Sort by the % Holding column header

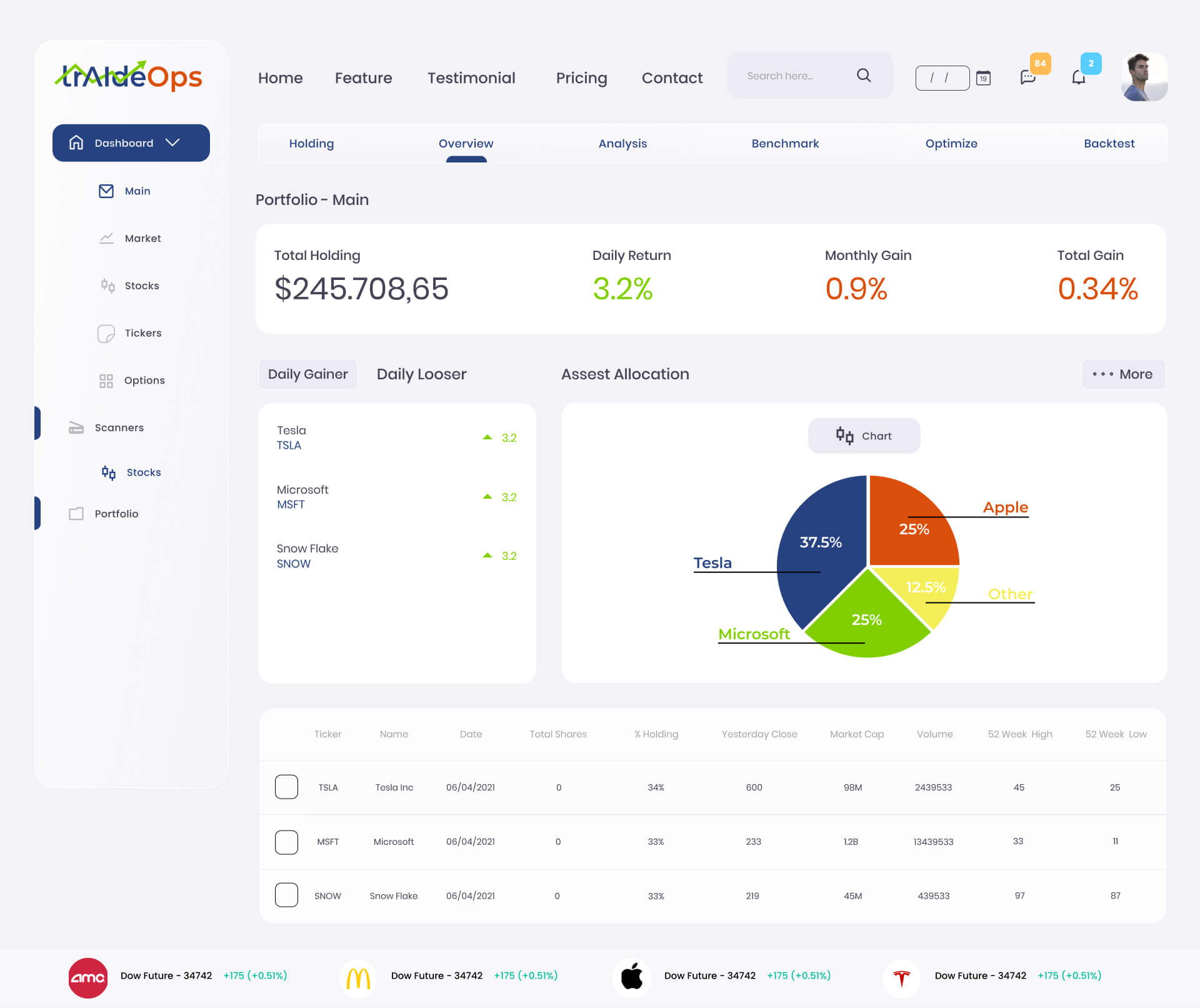656,734
